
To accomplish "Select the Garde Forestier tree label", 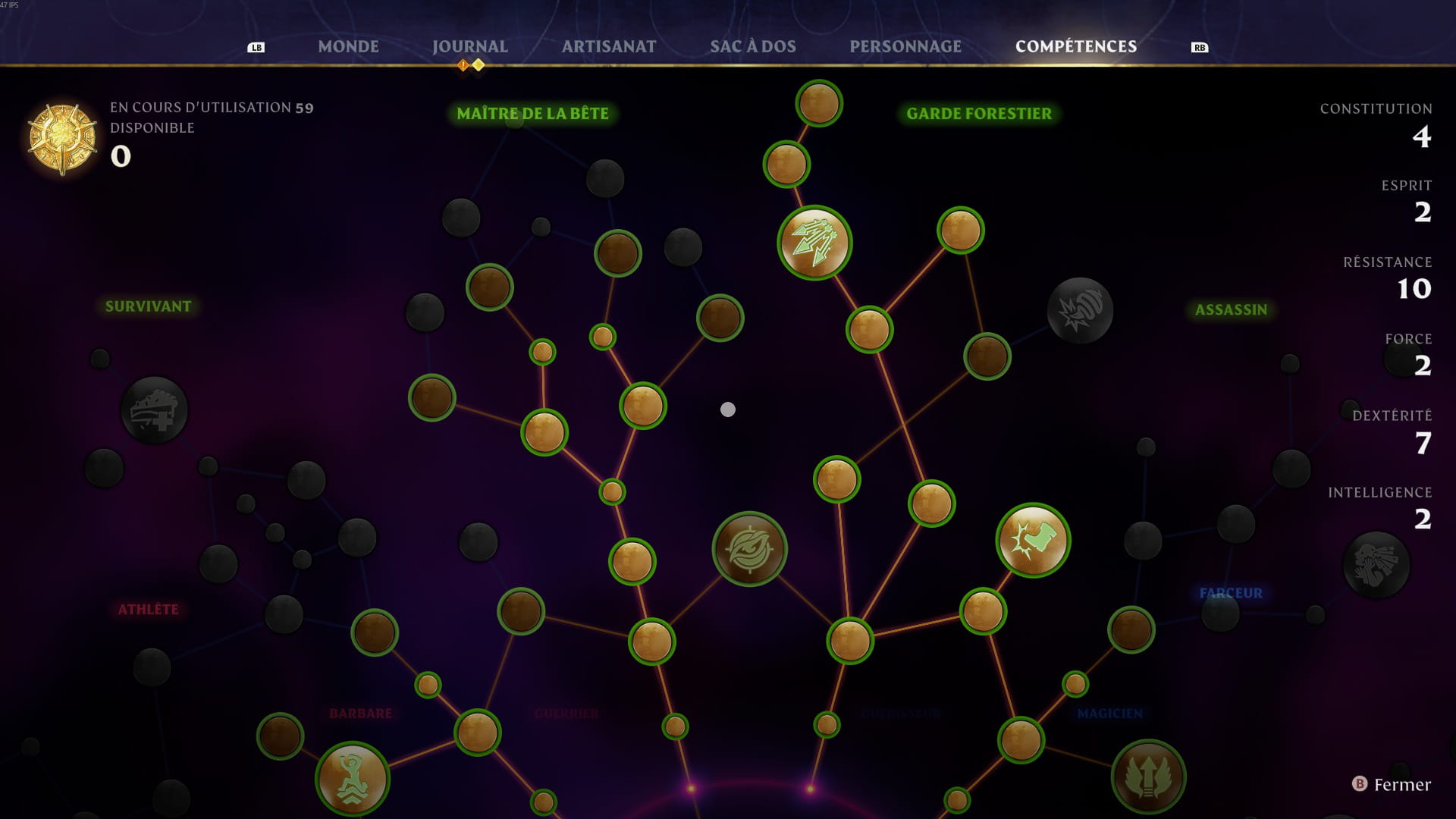I will (978, 114).
